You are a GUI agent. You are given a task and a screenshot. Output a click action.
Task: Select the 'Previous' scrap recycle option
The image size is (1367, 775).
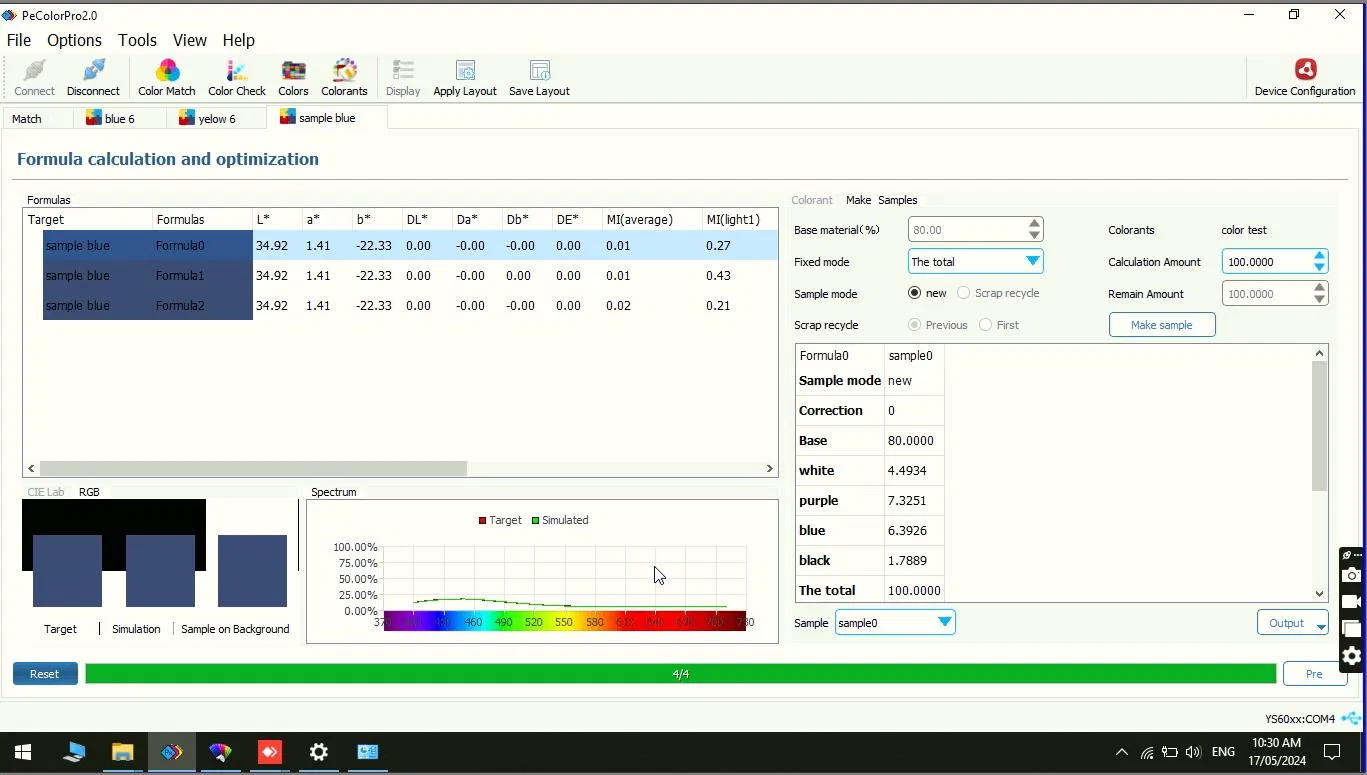[914, 324]
